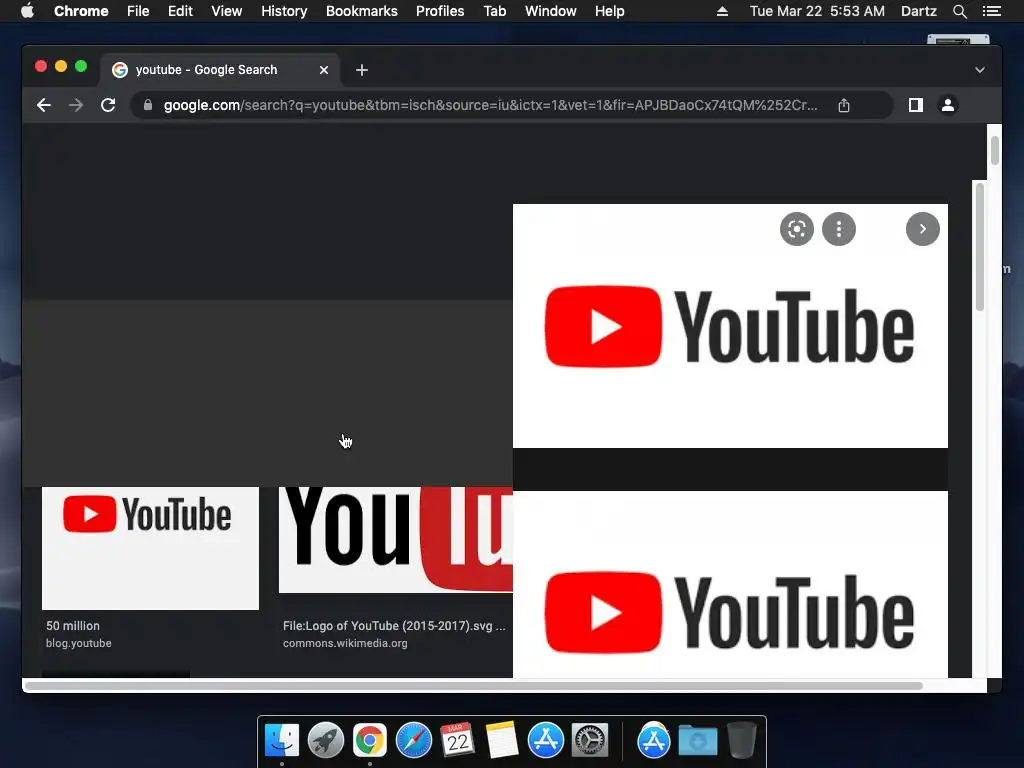Open the File menu
Screen dimensions: 1024x768
pyautogui.click(x=138, y=11)
